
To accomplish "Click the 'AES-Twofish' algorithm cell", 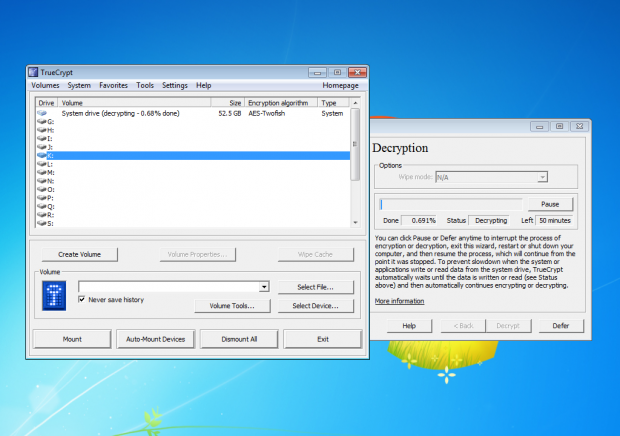I will pos(267,113).
